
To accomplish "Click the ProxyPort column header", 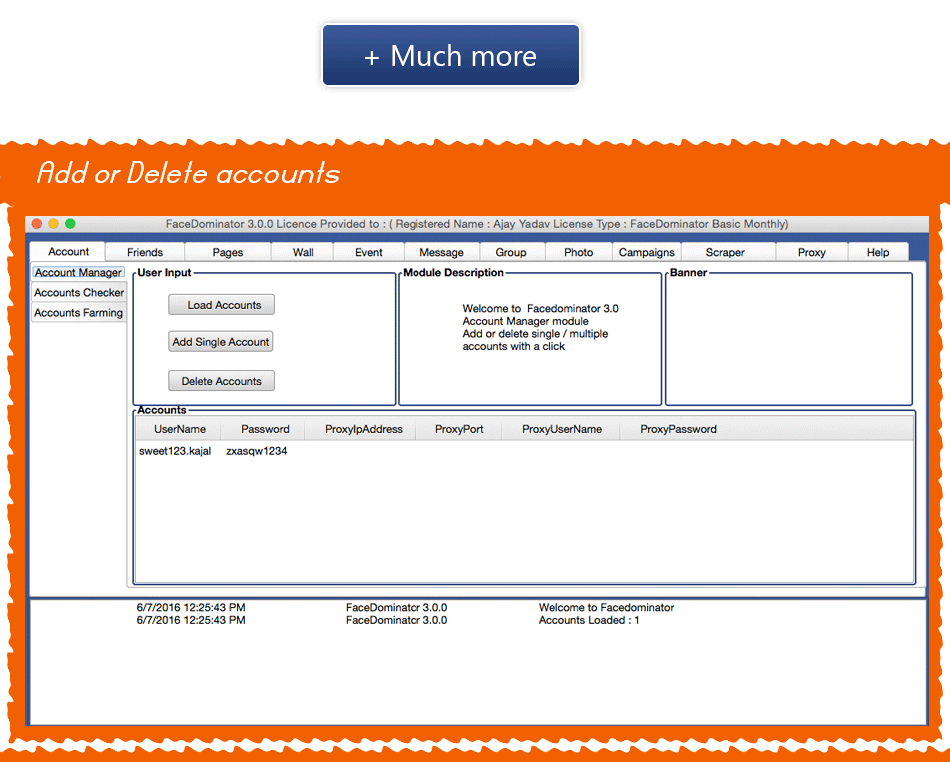I will [459, 429].
